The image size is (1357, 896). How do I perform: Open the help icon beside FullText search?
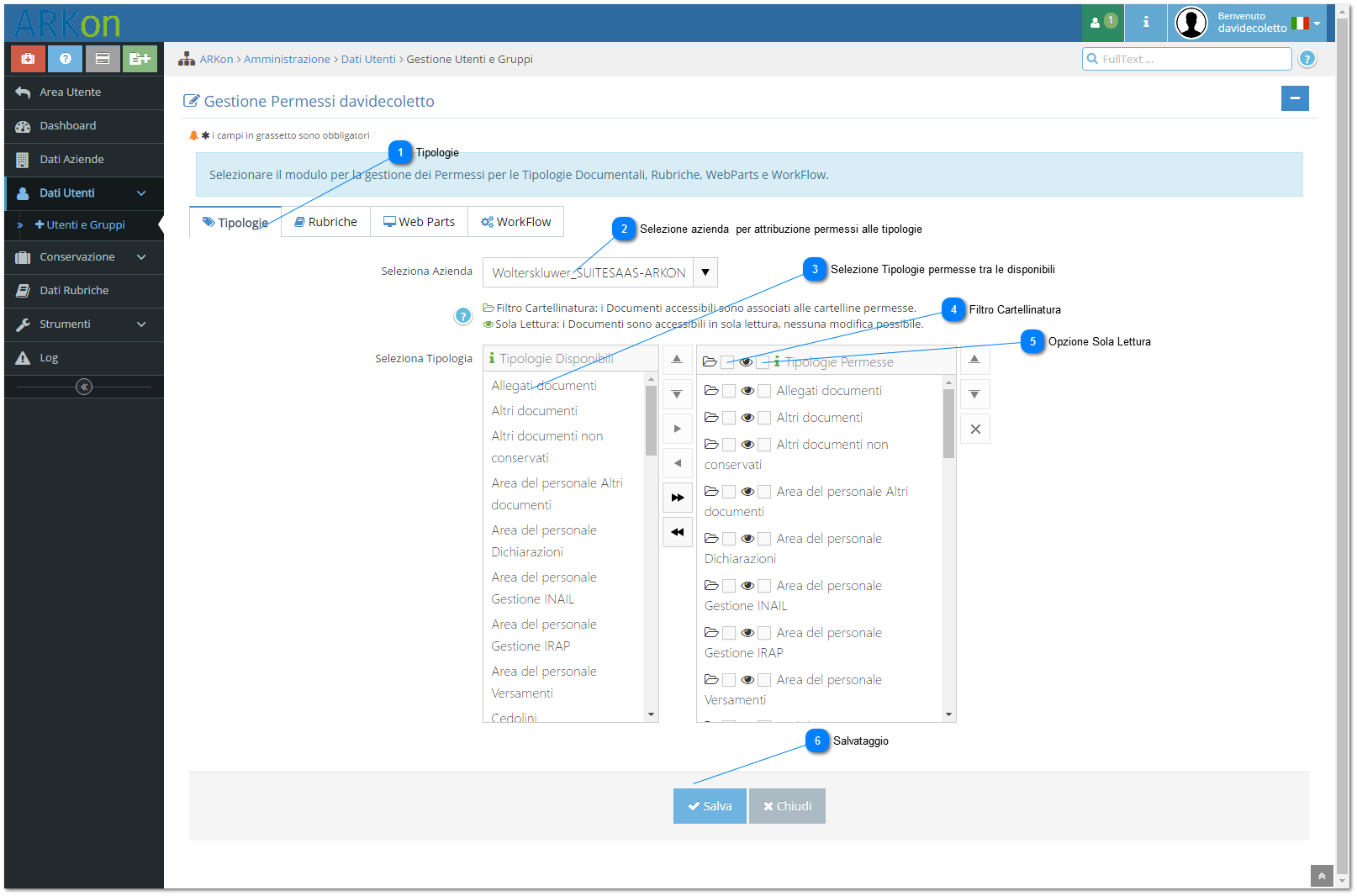[x=1307, y=59]
